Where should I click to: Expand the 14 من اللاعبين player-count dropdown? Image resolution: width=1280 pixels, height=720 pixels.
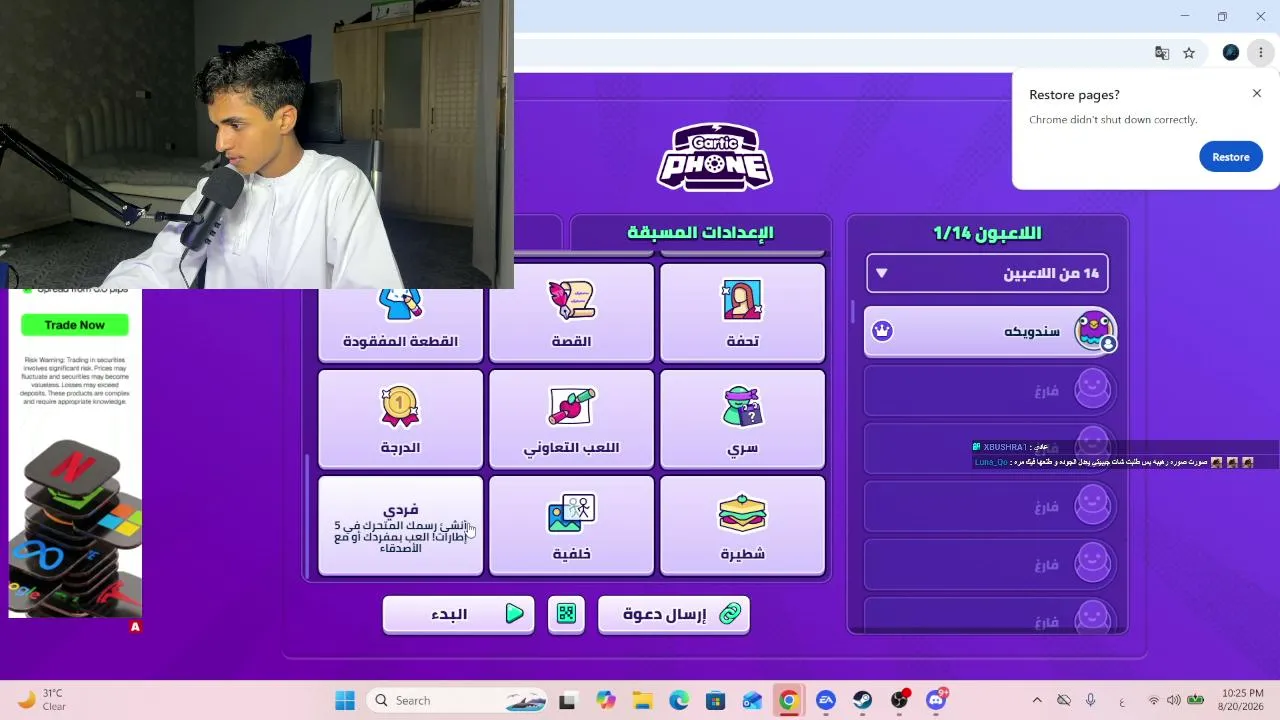[x=987, y=273]
